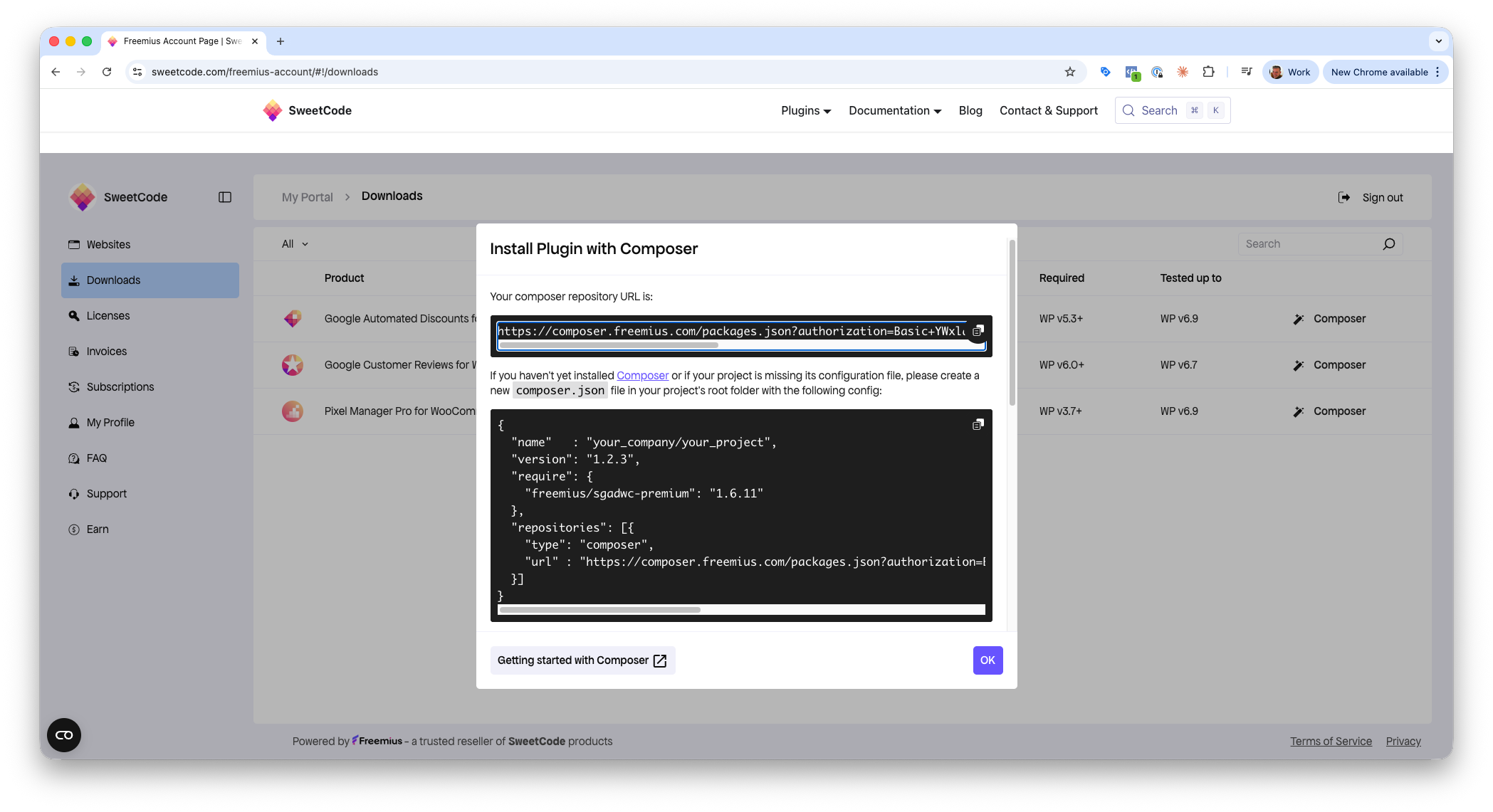Toggle the sidebar collapse control
Image resolution: width=1493 pixels, height=812 pixels.
[224, 196]
